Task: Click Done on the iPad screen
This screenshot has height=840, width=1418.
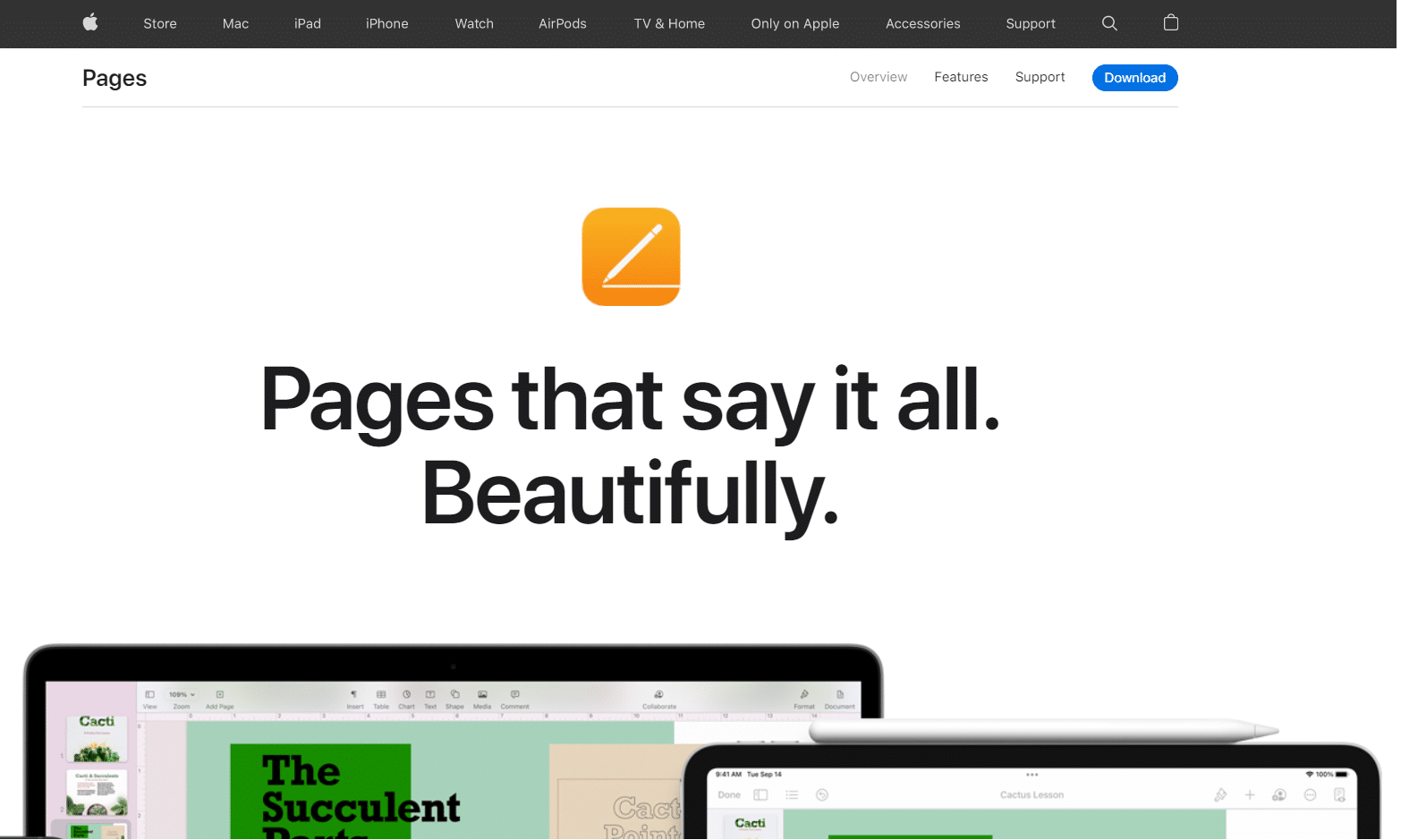Action: tap(729, 794)
